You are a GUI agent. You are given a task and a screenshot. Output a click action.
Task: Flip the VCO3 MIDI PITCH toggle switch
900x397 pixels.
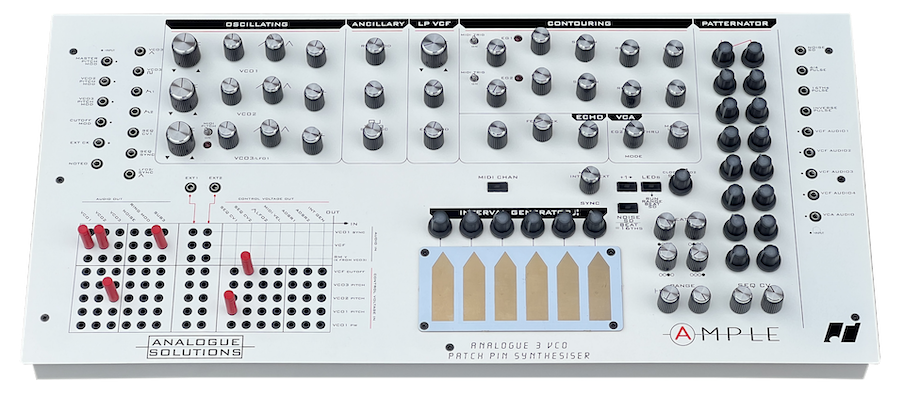pyautogui.click(x=209, y=132)
